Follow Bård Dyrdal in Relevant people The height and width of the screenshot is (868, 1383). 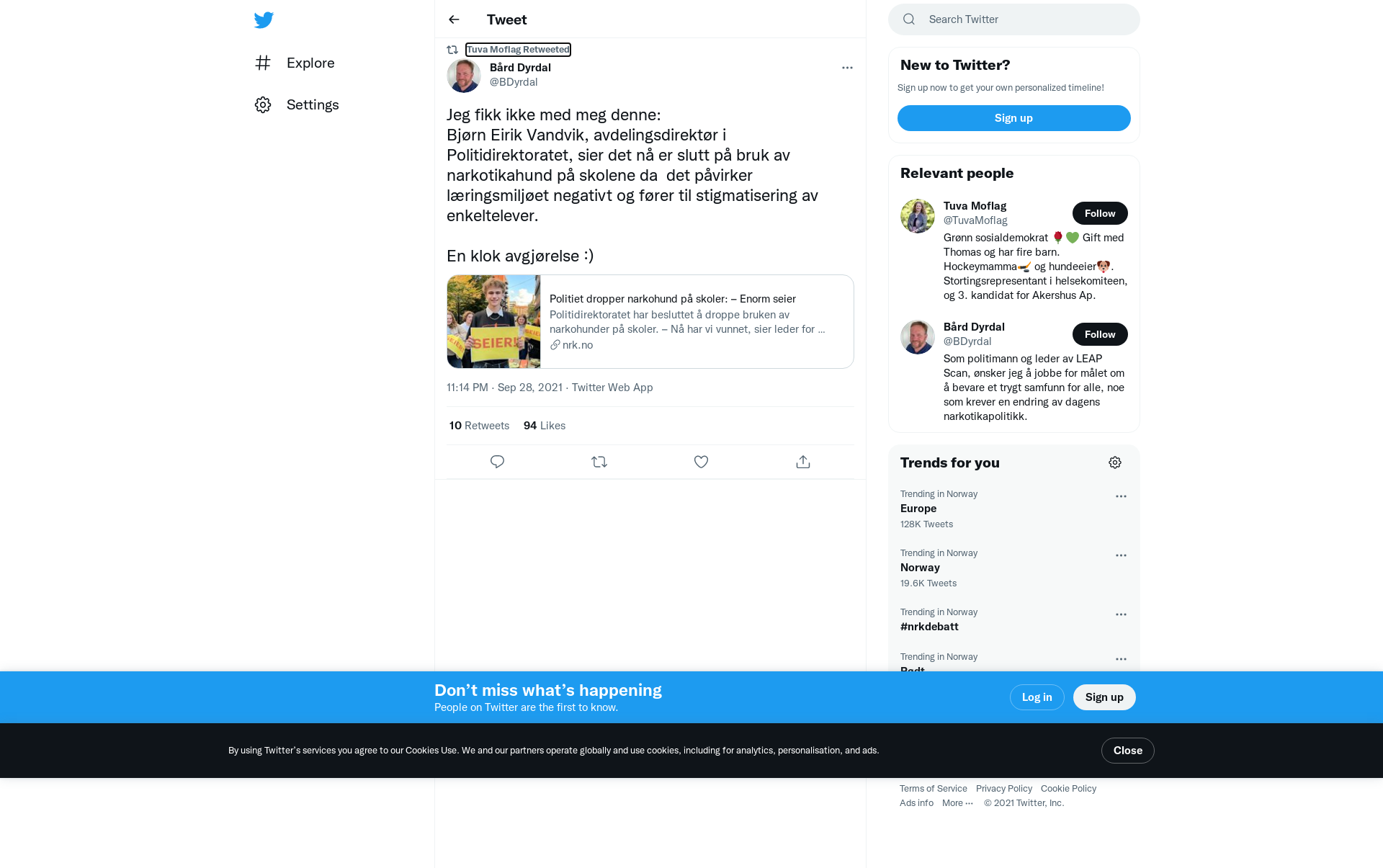point(1100,334)
